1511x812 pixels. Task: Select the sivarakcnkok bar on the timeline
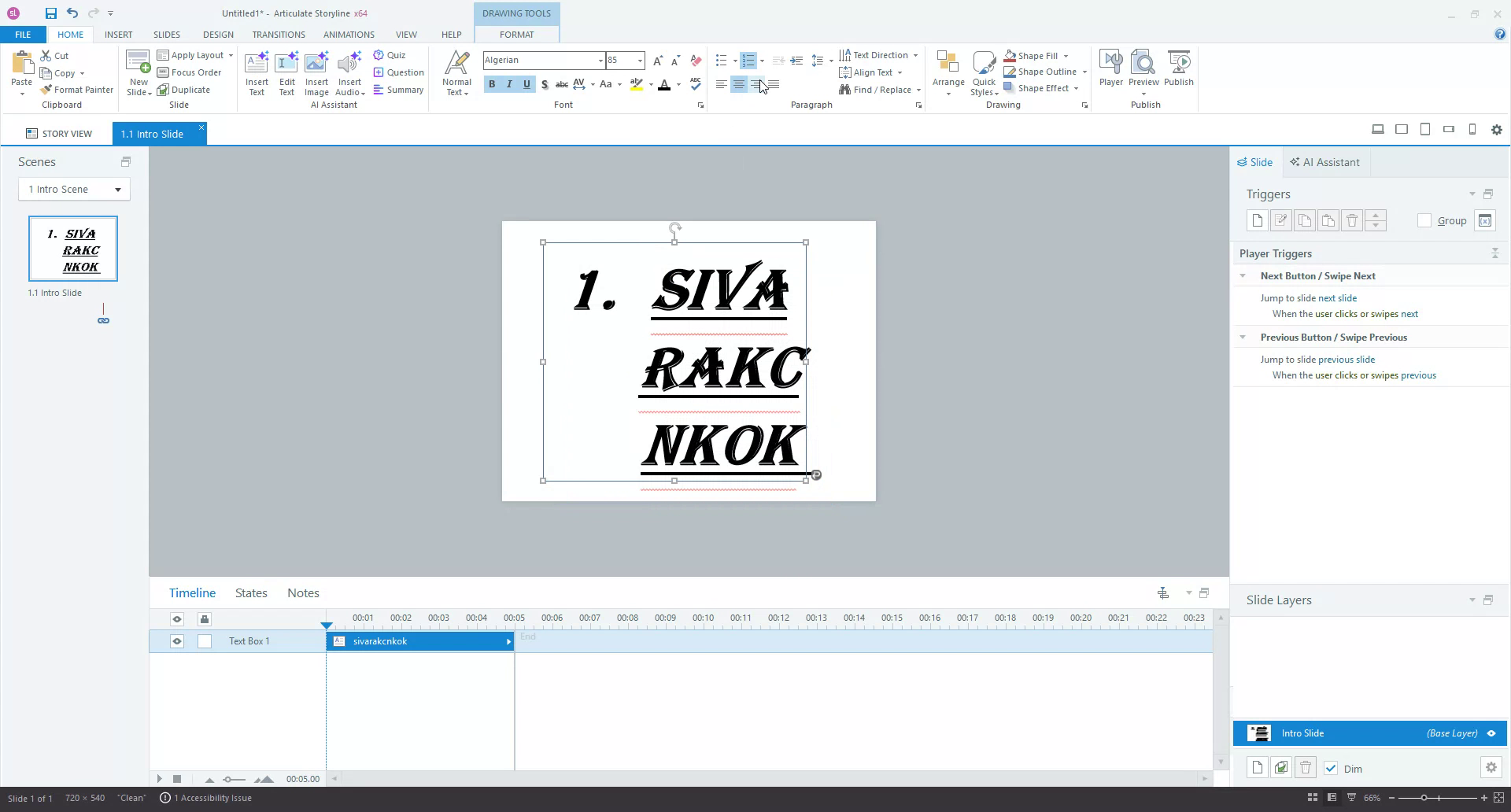click(x=419, y=641)
